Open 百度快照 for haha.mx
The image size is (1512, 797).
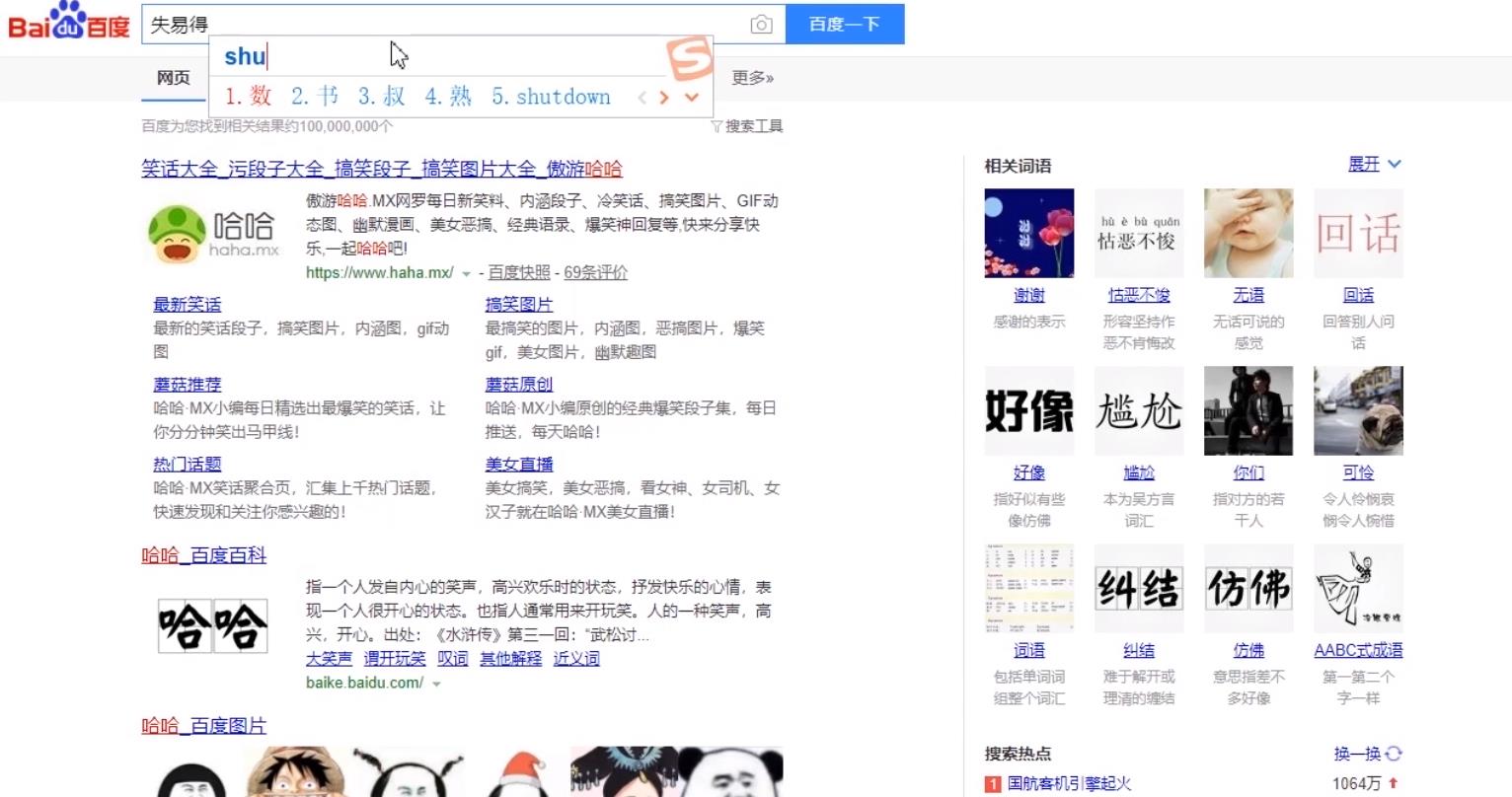coord(519,272)
